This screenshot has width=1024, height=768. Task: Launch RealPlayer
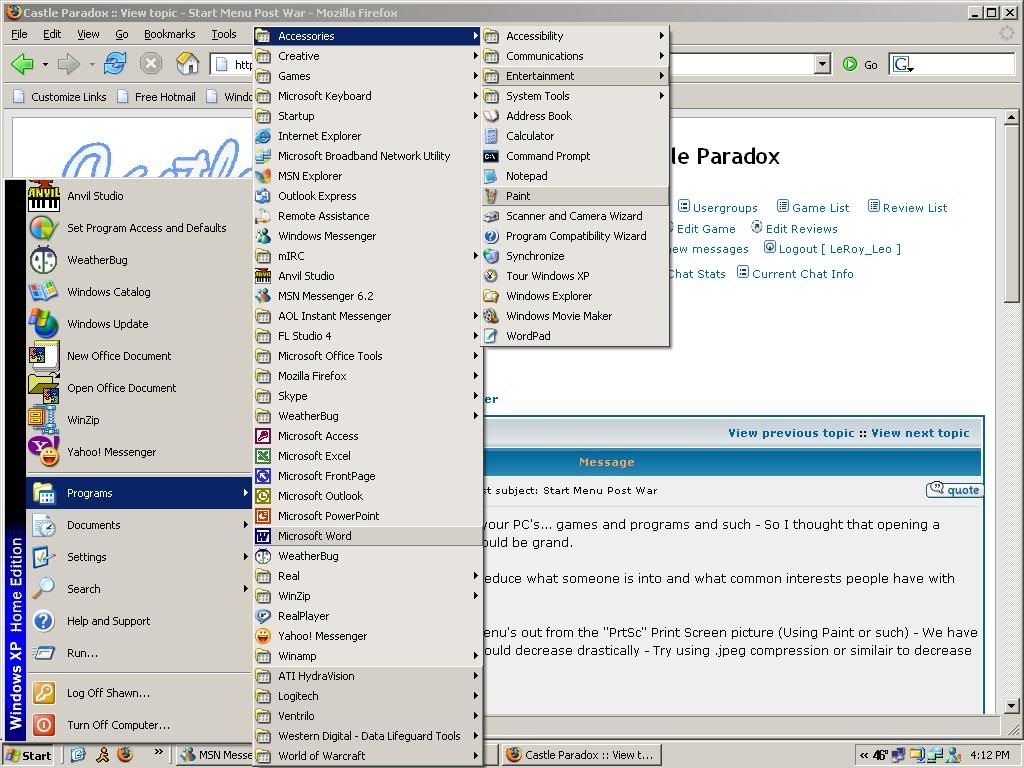368,616
